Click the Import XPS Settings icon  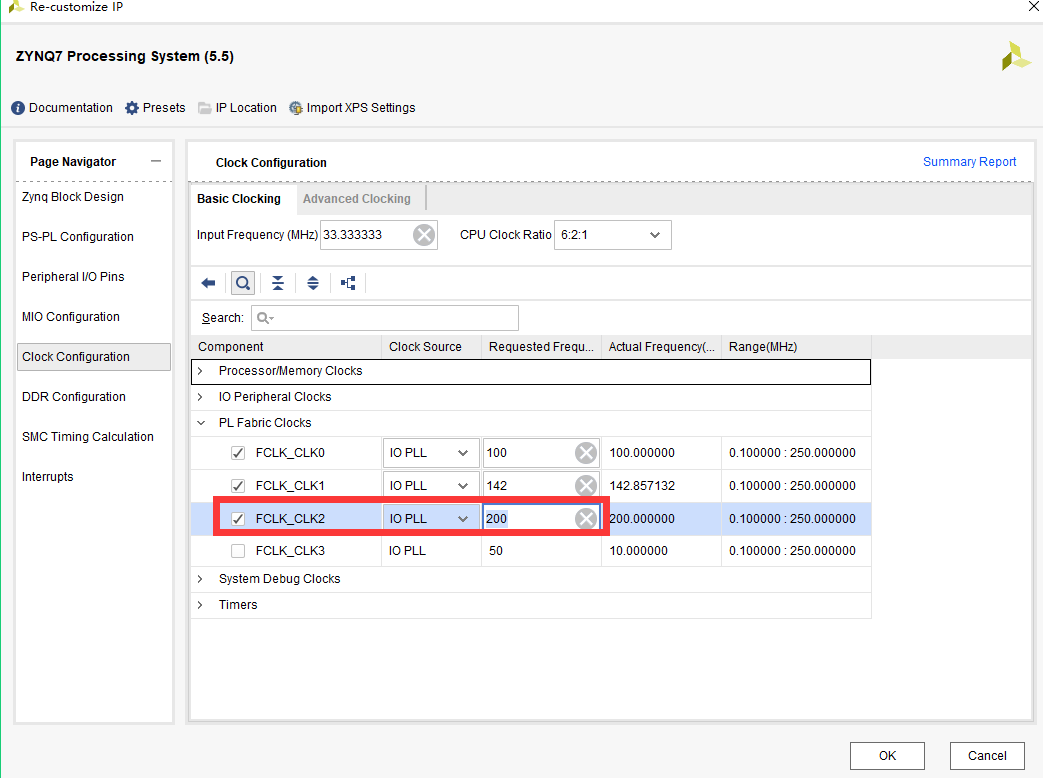(295, 108)
